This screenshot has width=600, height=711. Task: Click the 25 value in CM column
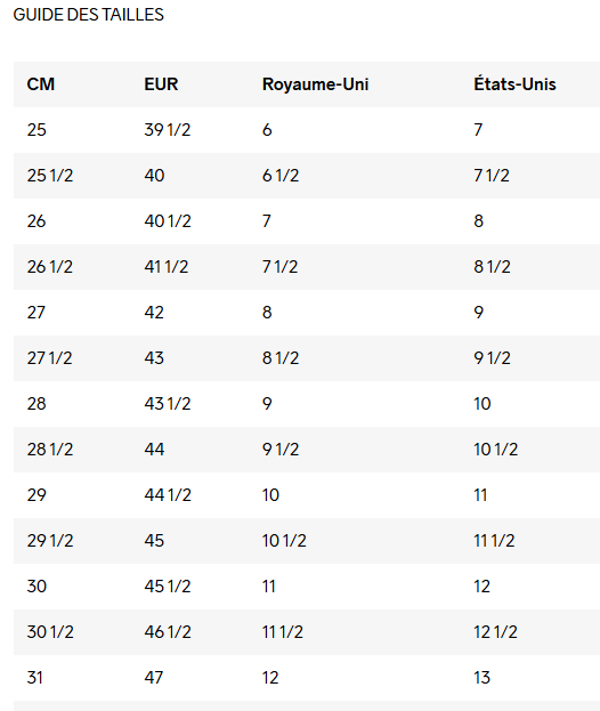click(x=37, y=130)
